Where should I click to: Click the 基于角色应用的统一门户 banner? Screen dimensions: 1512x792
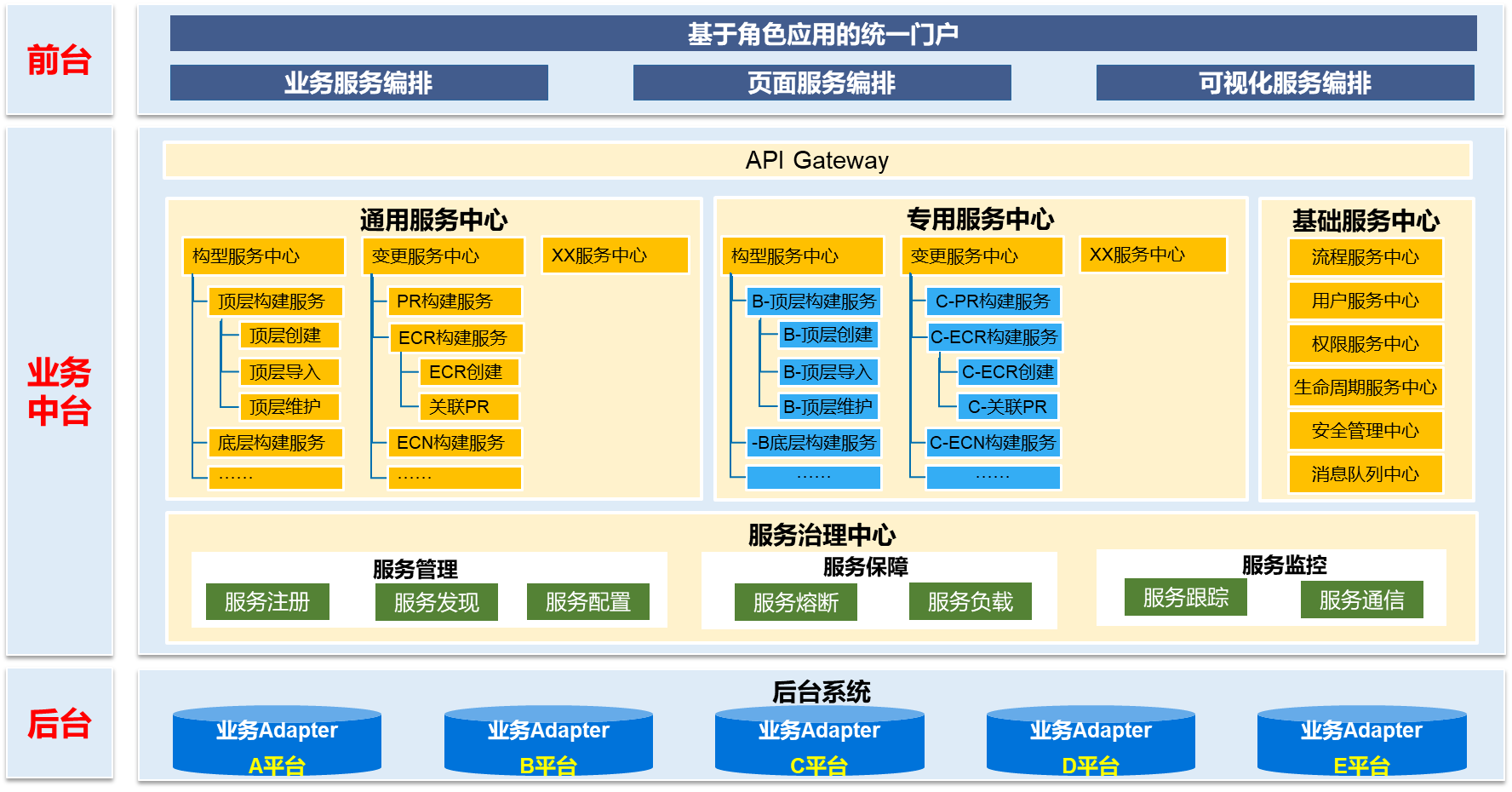(x=823, y=33)
